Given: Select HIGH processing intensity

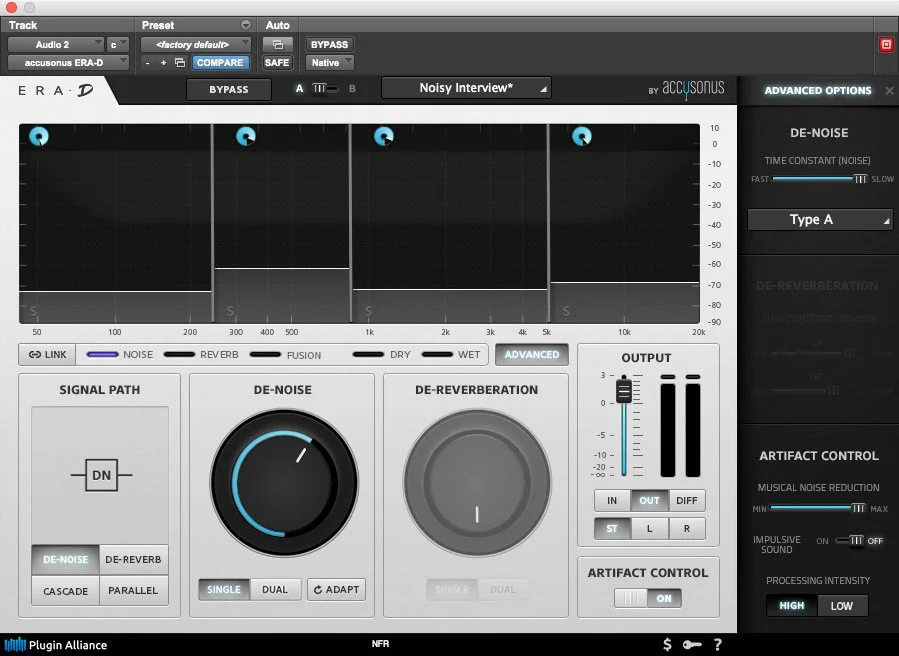Looking at the screenshot, I should pos(792,606).
